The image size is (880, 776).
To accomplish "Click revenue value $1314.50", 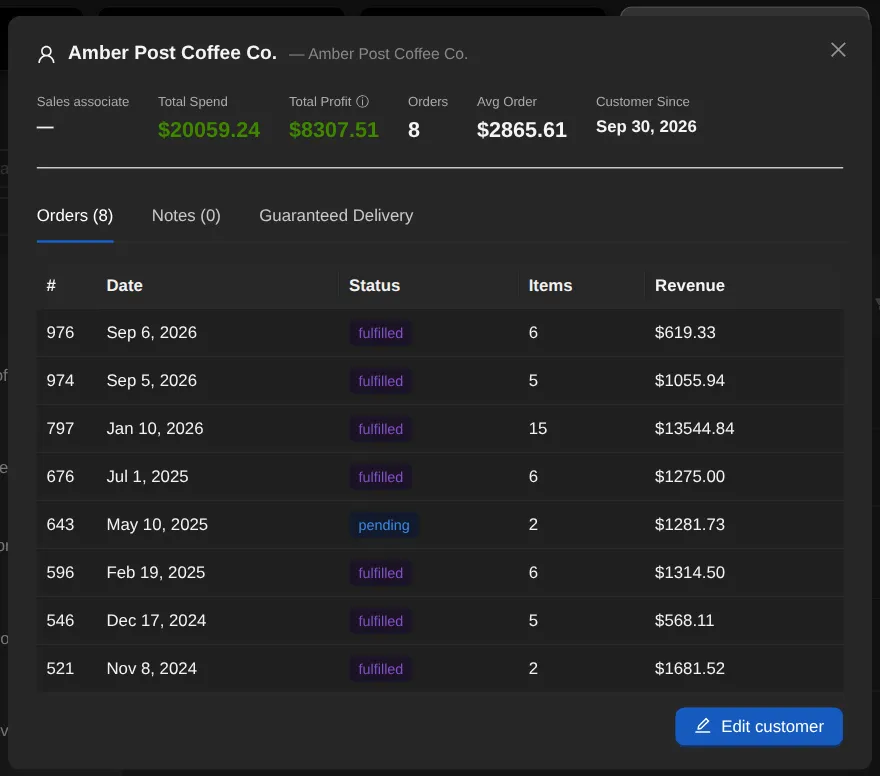I will pos(690,572).
